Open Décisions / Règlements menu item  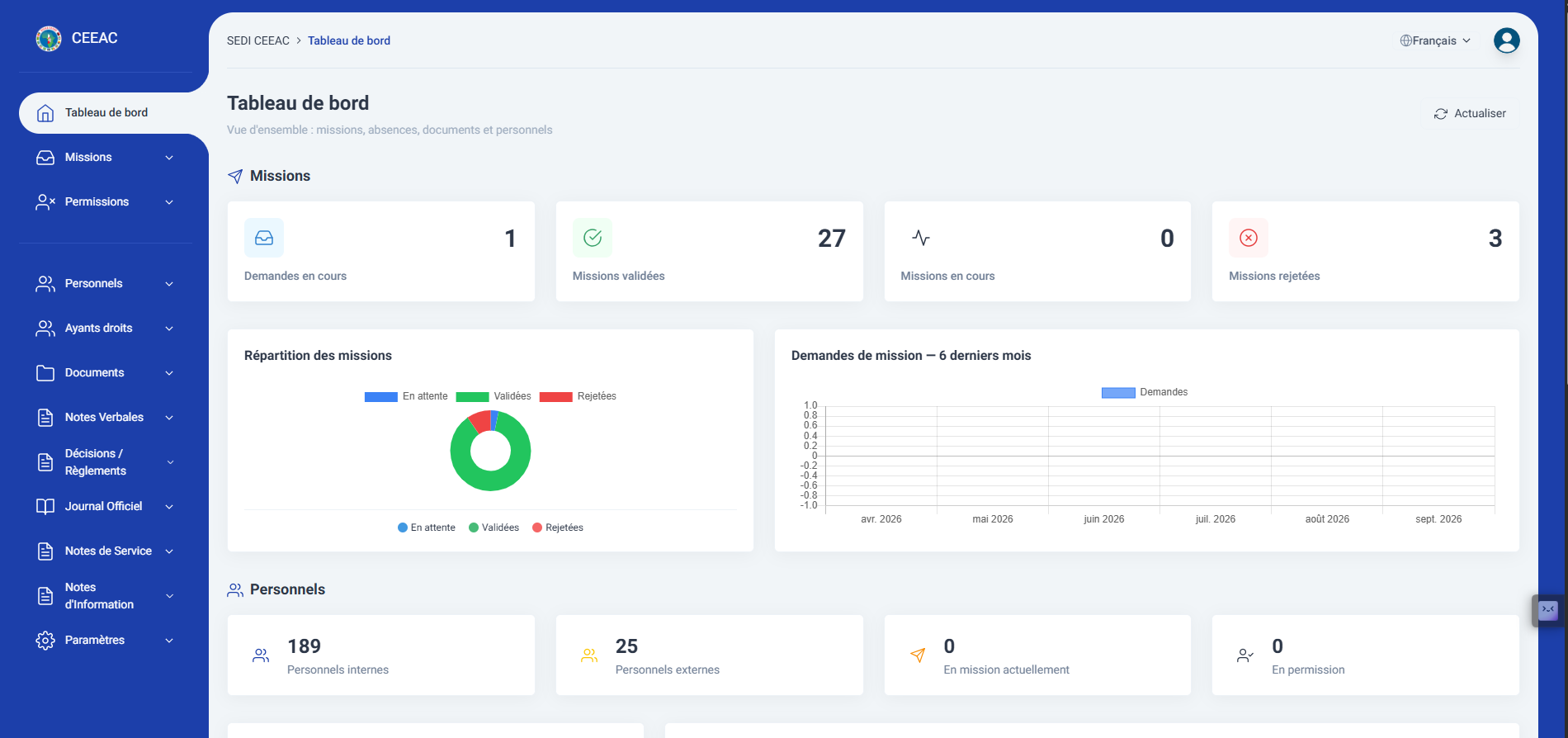click(106, 462)
